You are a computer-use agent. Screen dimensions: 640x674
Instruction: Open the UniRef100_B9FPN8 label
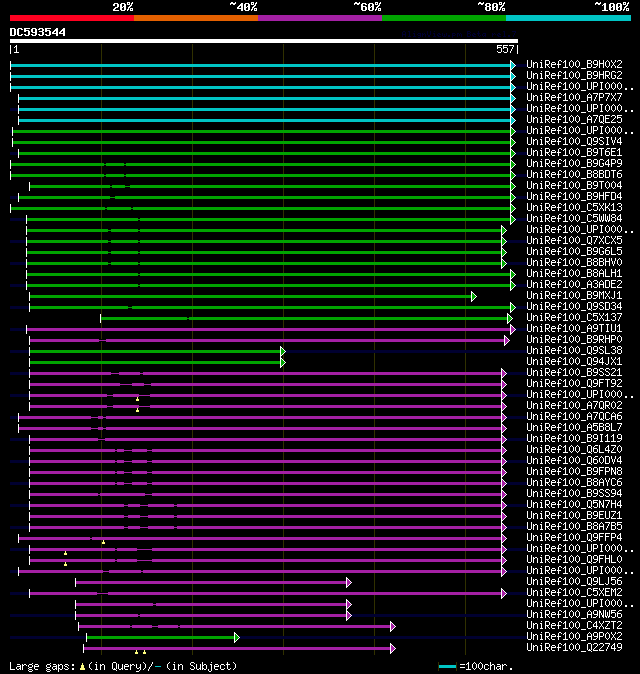click(574, 472)
